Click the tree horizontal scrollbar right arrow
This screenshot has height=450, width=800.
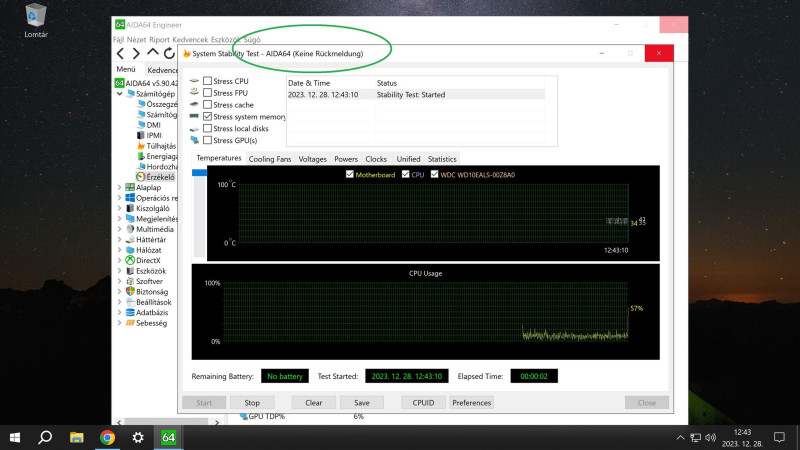click(217, 422)
